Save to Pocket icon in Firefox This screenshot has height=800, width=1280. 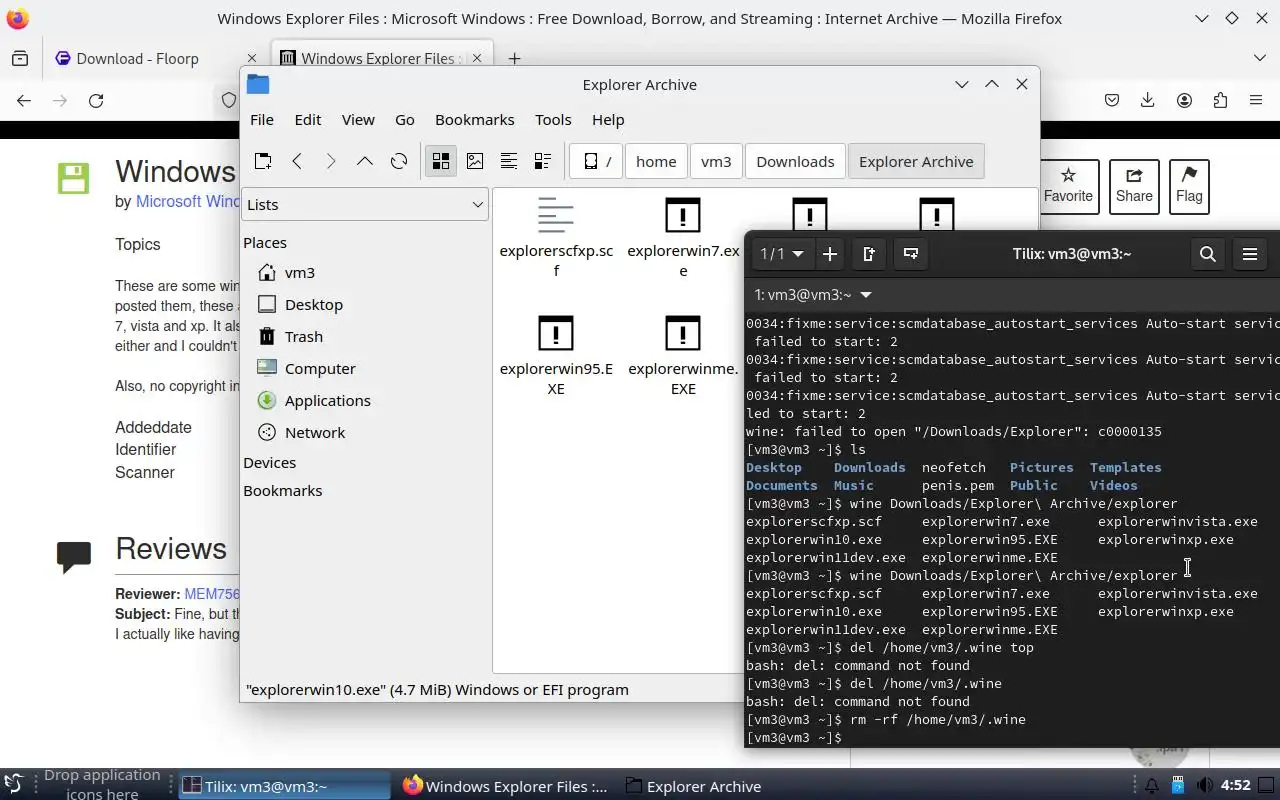[x=1112, y=100]
